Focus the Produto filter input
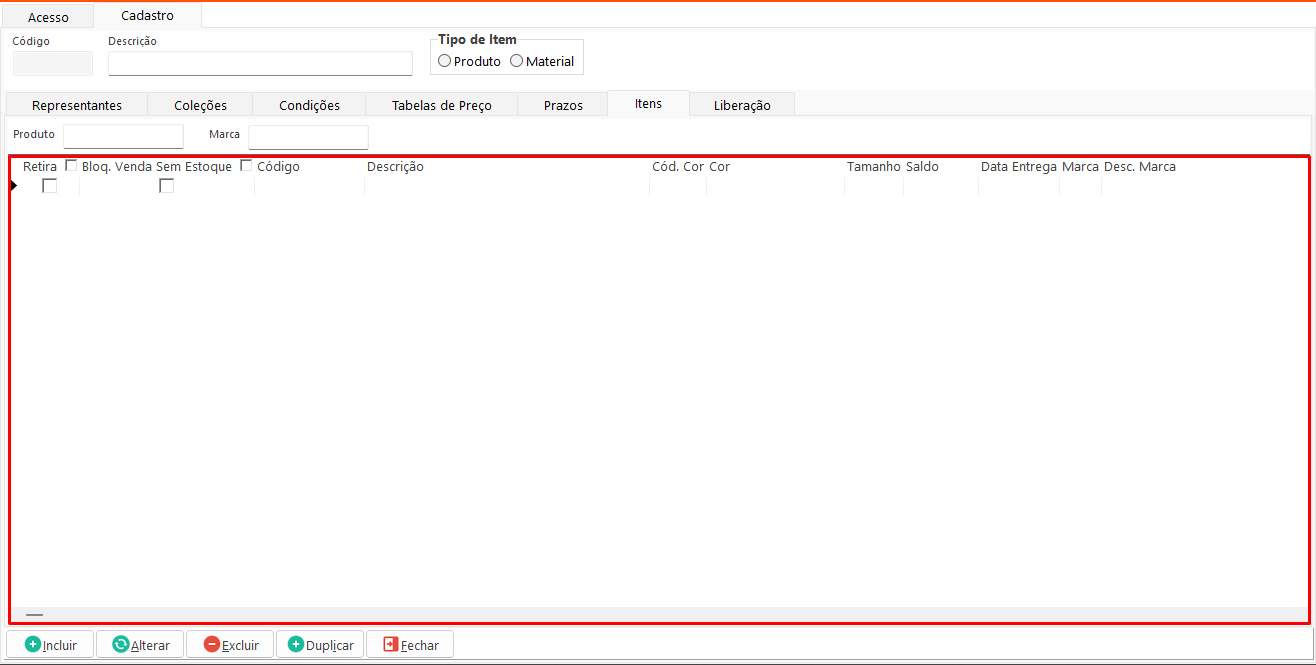Image resolution: width=1316 pixels, height=665 pixels. click(123, 136)
